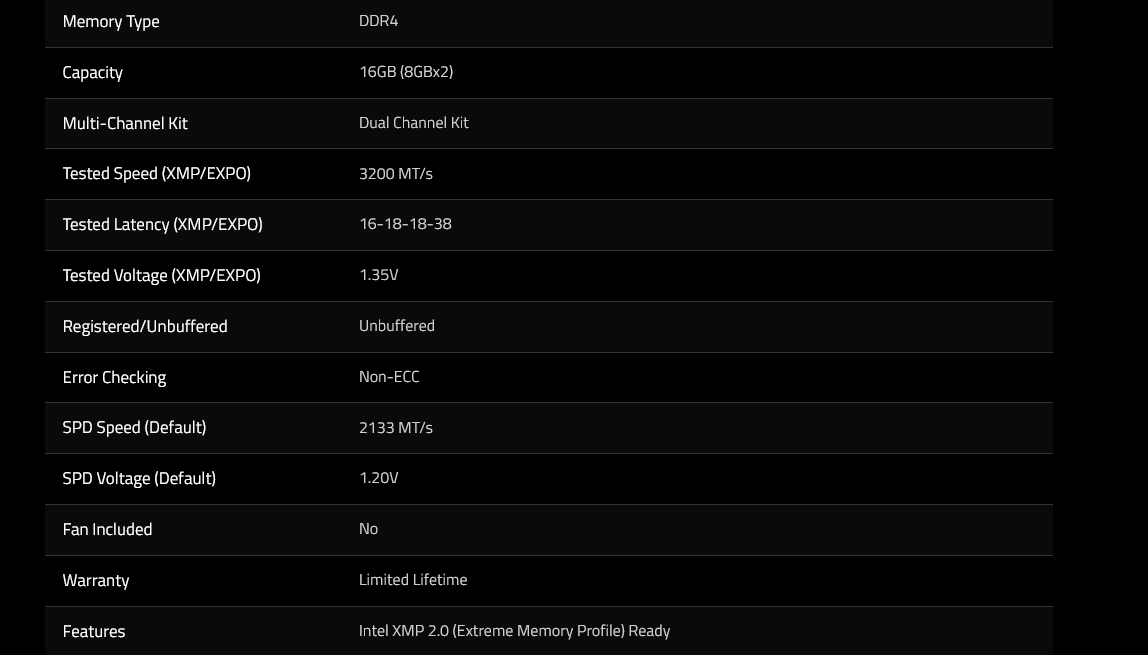Screen dimensions: 1148x655
Task: Select the 1.35V voltage value
Action: [x=379, y=274]
